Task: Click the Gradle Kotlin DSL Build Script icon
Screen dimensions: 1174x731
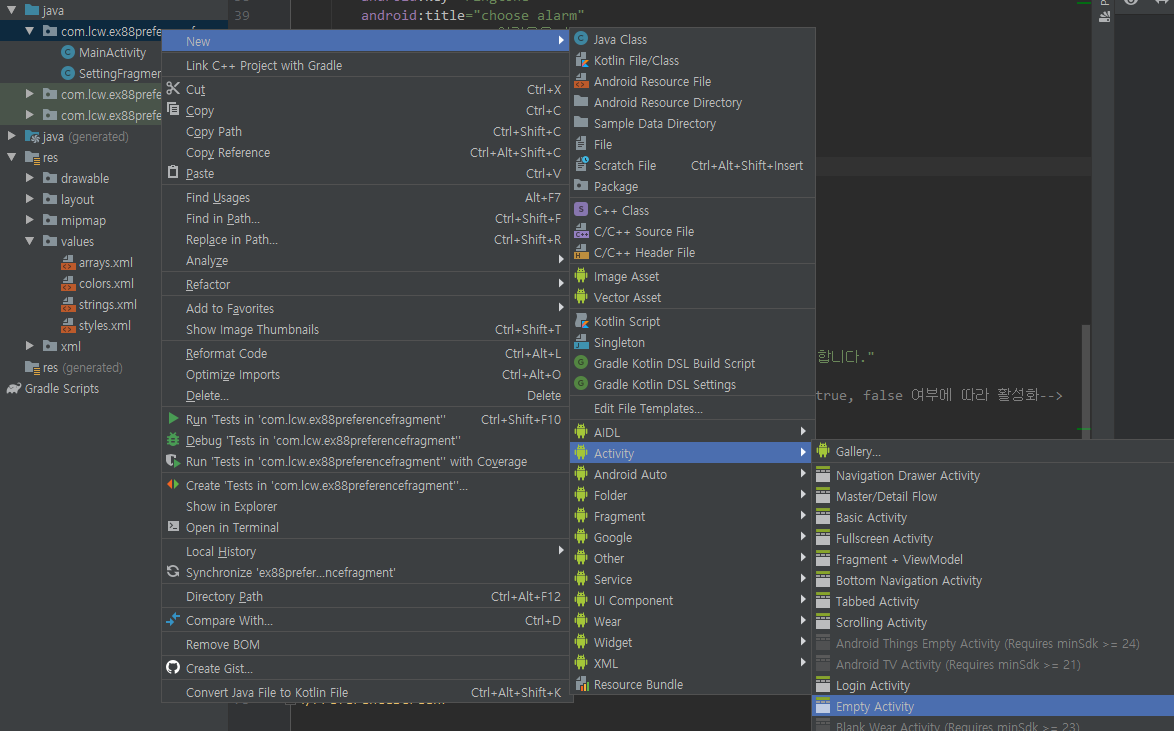Action: (581, 363)
